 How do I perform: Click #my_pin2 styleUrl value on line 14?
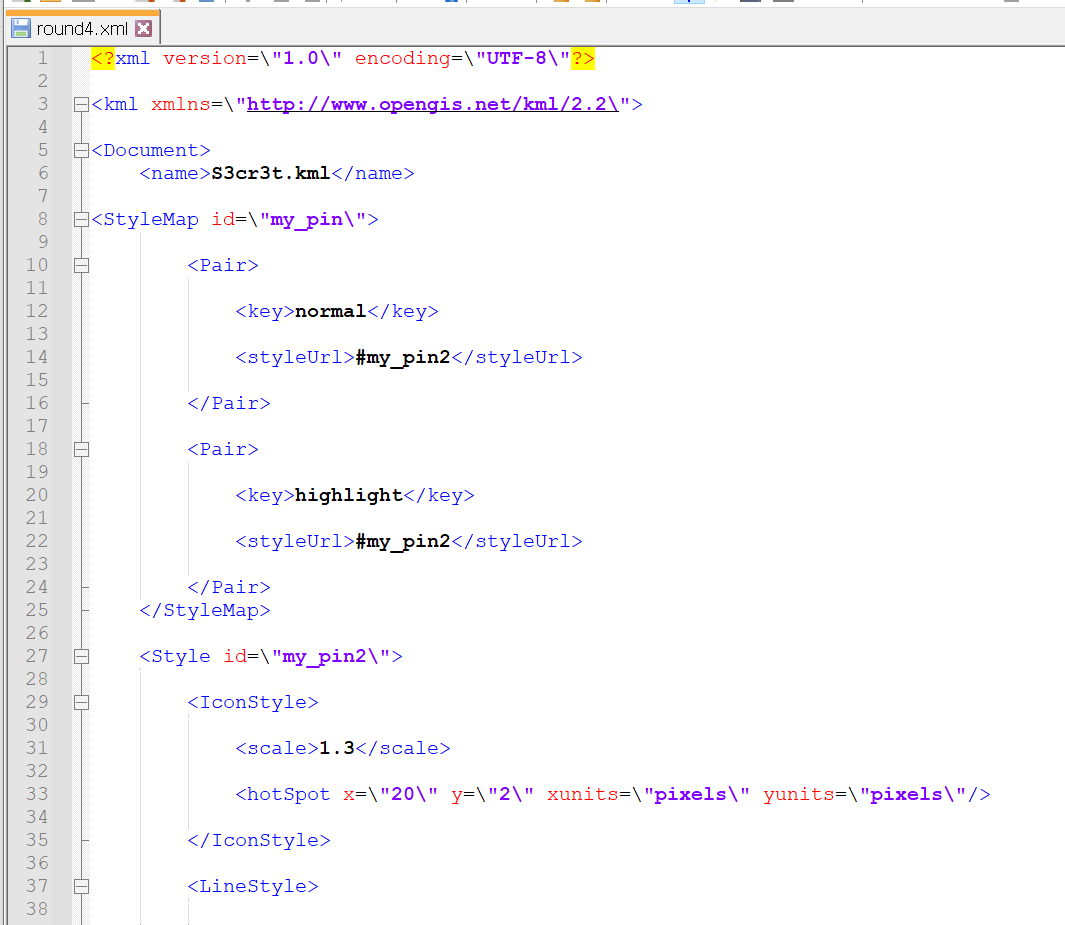tap(403, 358)
